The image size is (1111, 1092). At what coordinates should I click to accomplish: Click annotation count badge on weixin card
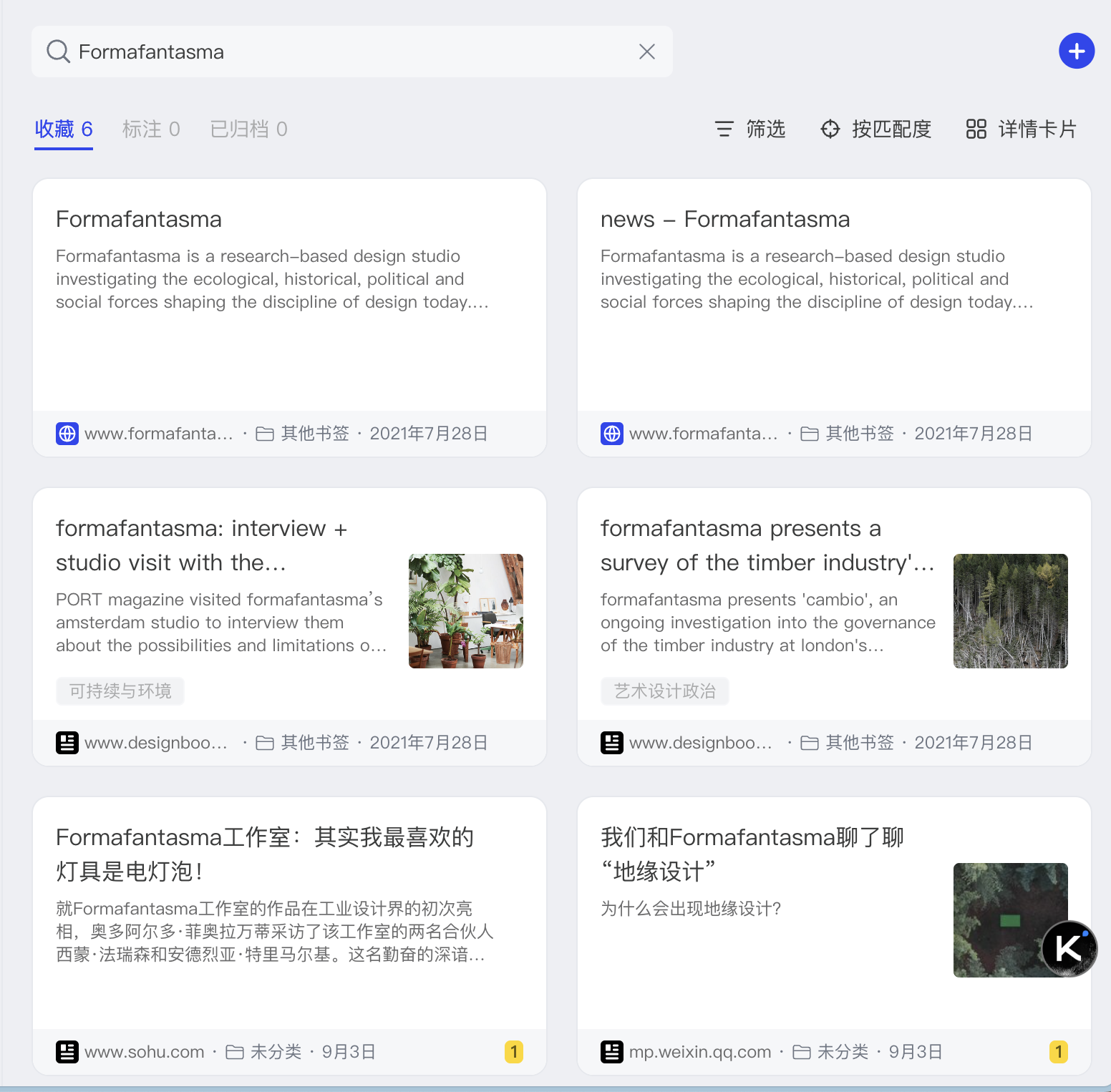click(x=1058, y=1051)
